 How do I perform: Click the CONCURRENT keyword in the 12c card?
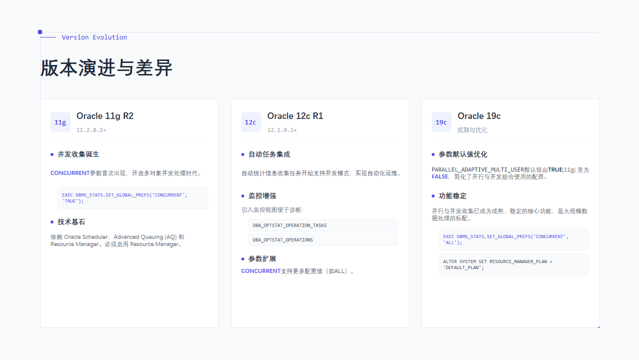(x=261, y=271)
